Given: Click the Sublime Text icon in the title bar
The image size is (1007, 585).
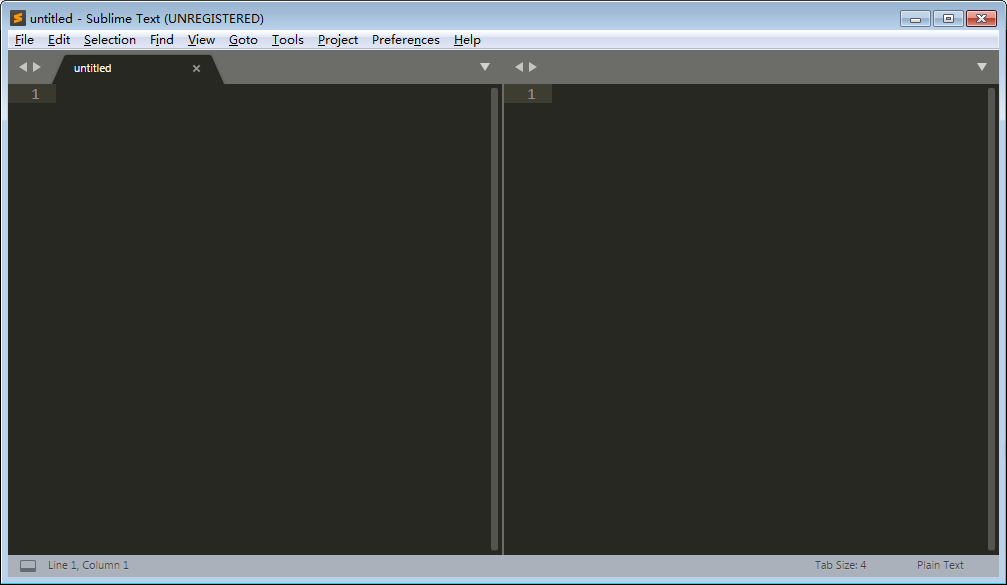Looking at the screenshot, I should click(18, 18).
